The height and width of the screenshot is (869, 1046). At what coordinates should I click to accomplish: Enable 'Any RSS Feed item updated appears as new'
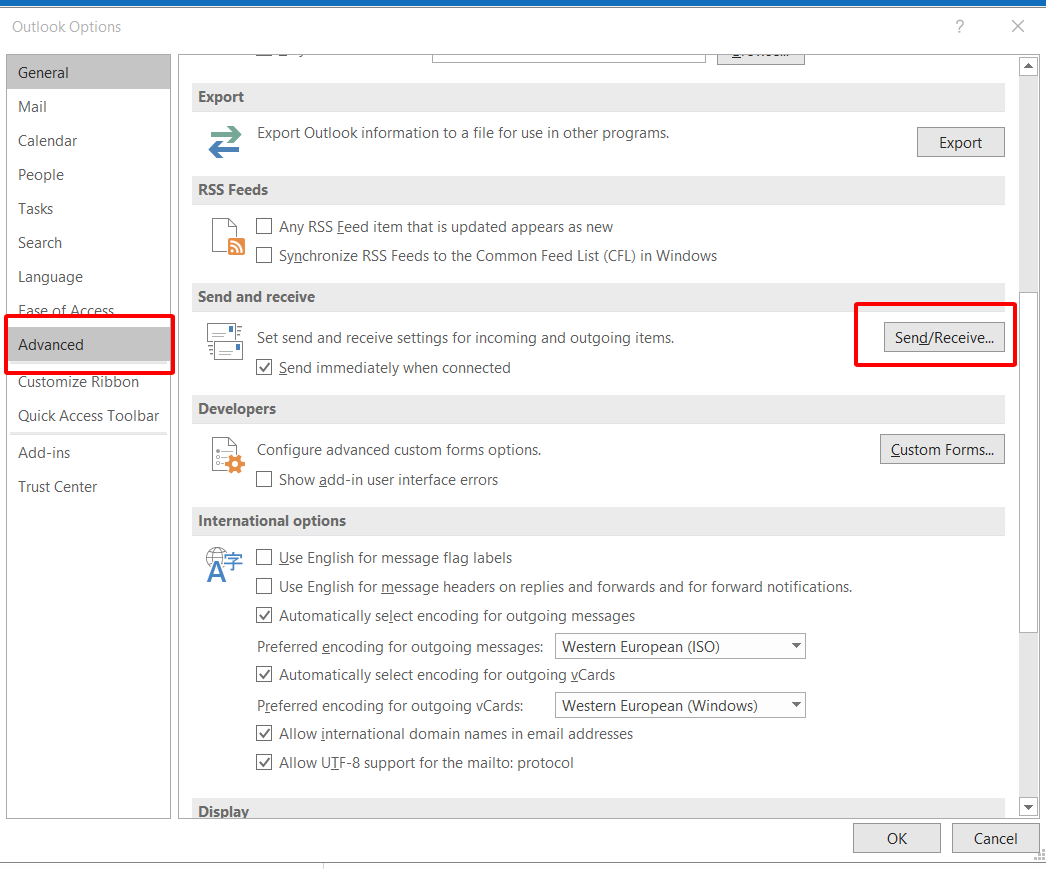(264, 227)
